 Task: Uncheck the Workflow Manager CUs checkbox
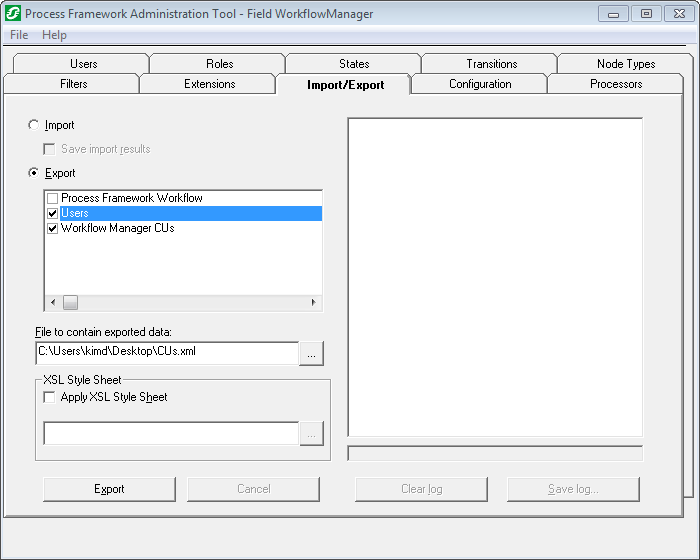(x=53, y=228)
